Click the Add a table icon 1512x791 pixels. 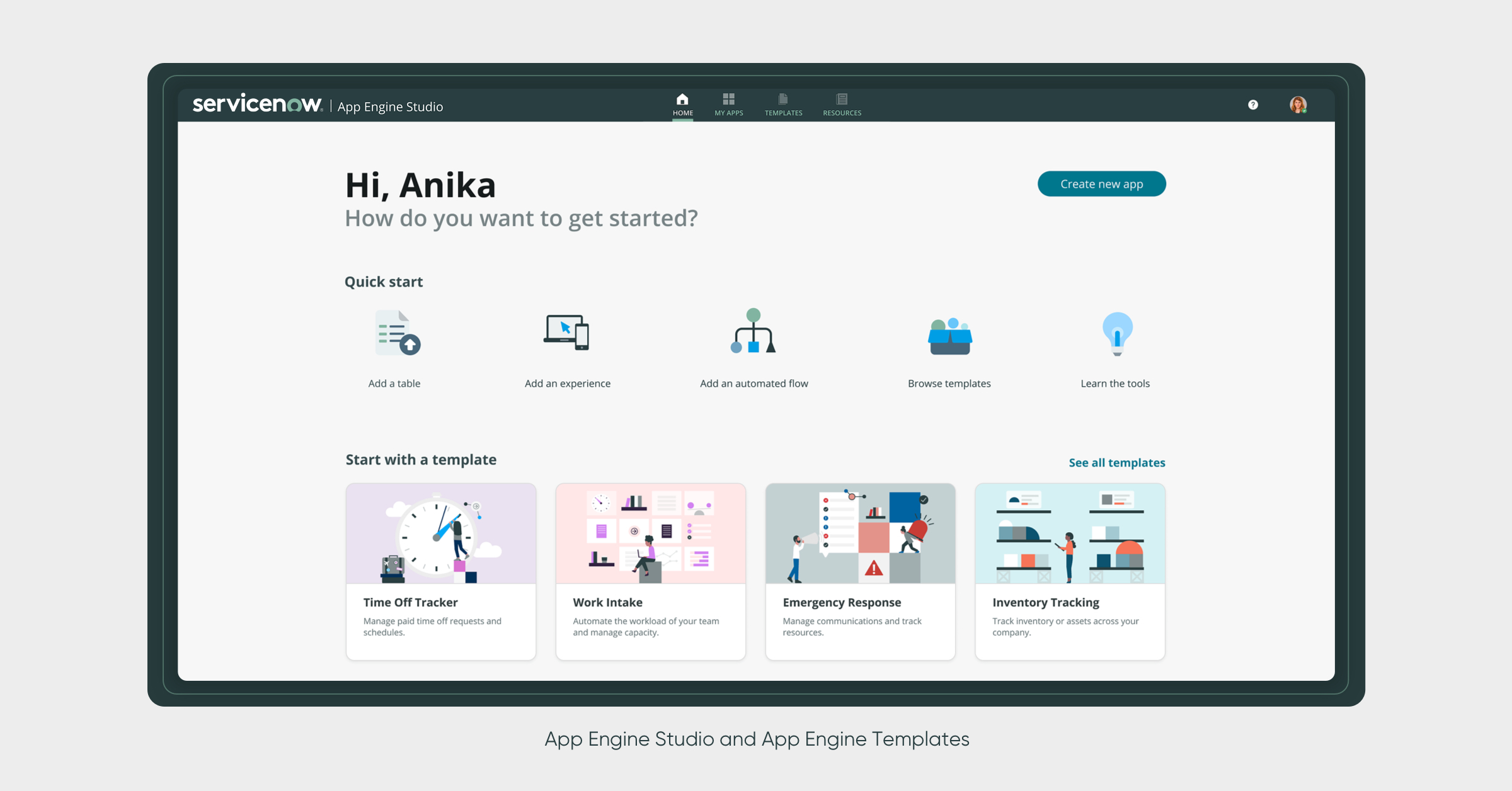(394, 334)
